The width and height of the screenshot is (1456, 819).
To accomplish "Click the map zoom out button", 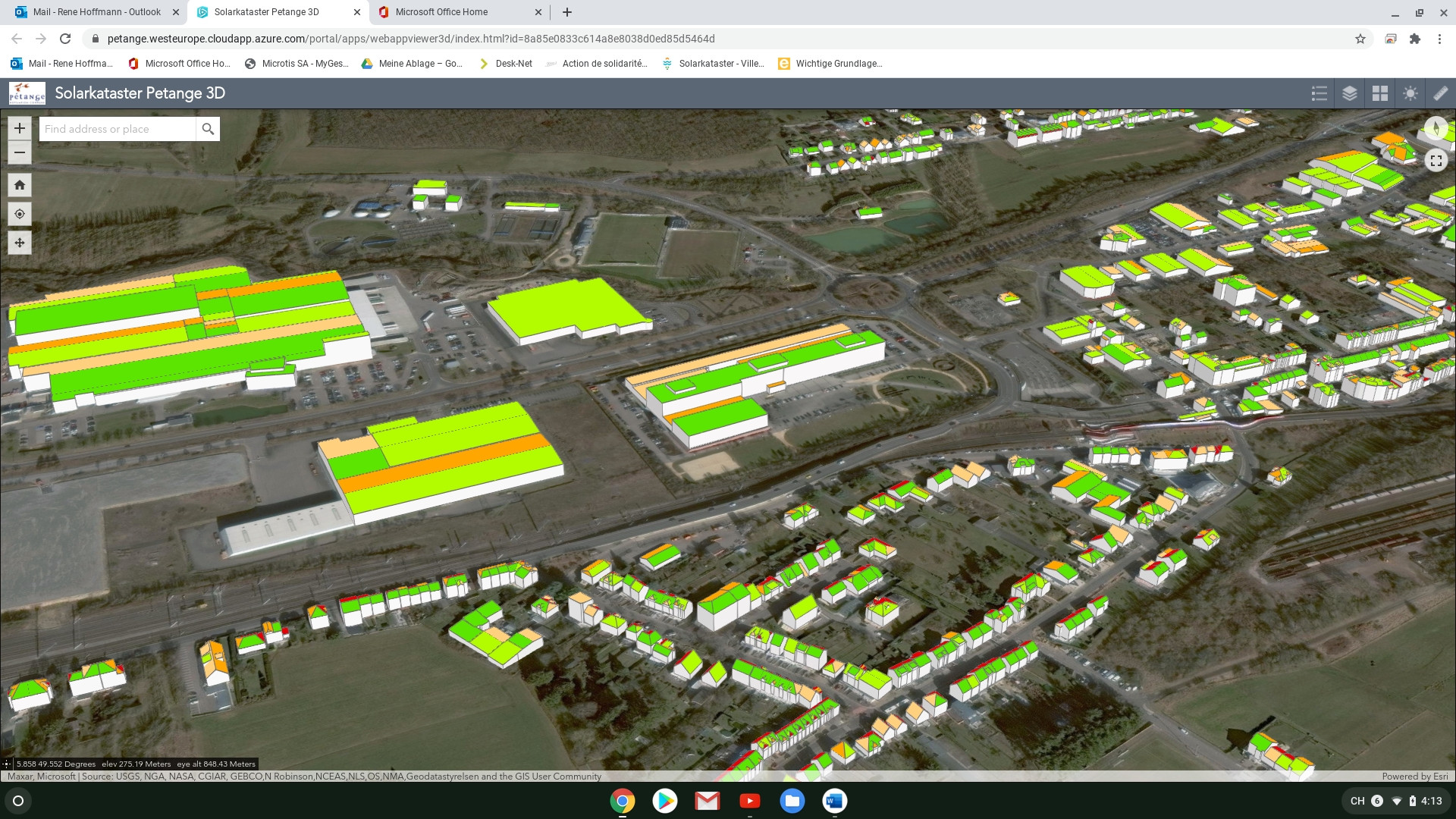I will (x=20, y=152).
